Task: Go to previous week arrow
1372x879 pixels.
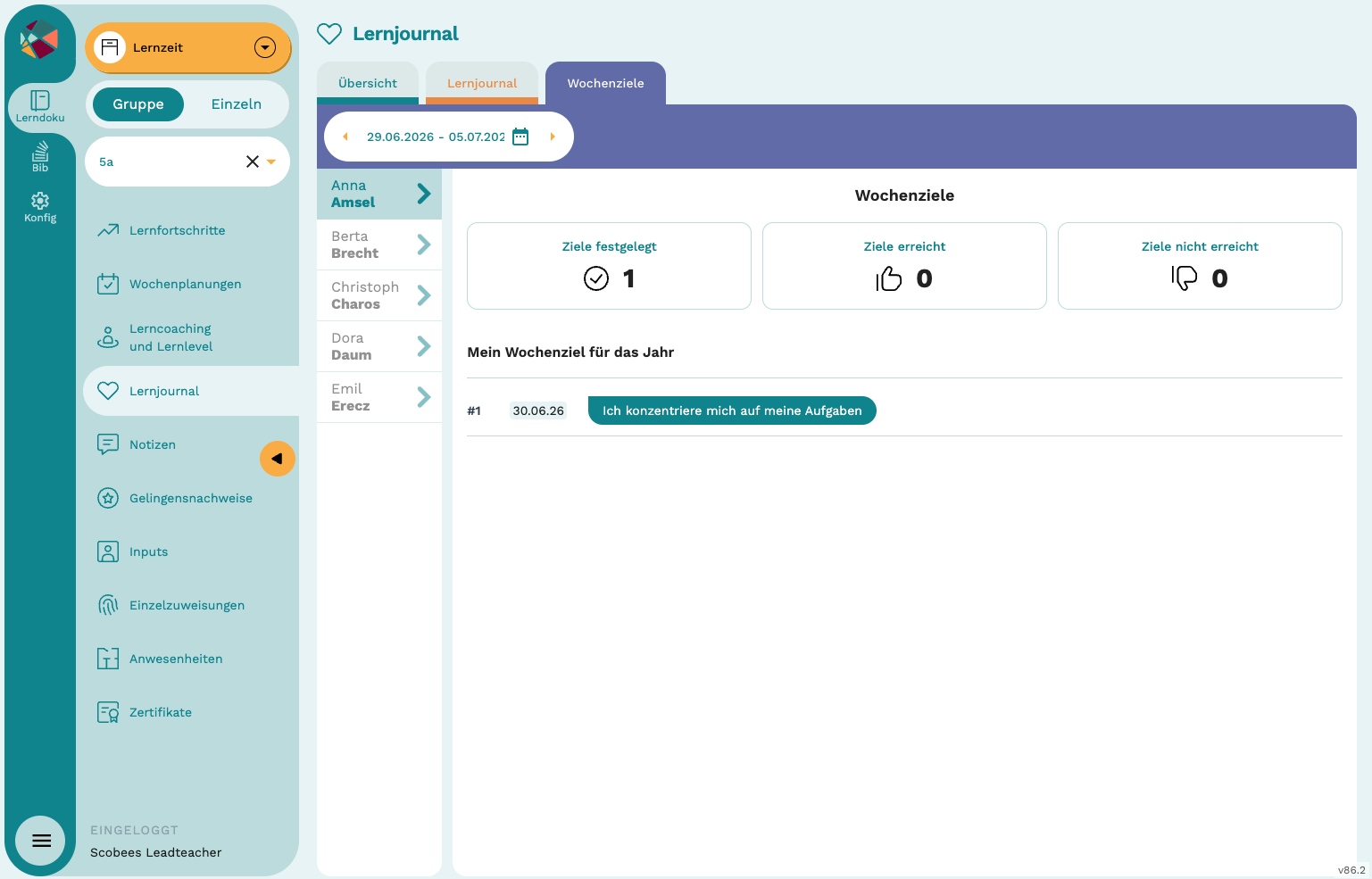Action: [345, 137]
